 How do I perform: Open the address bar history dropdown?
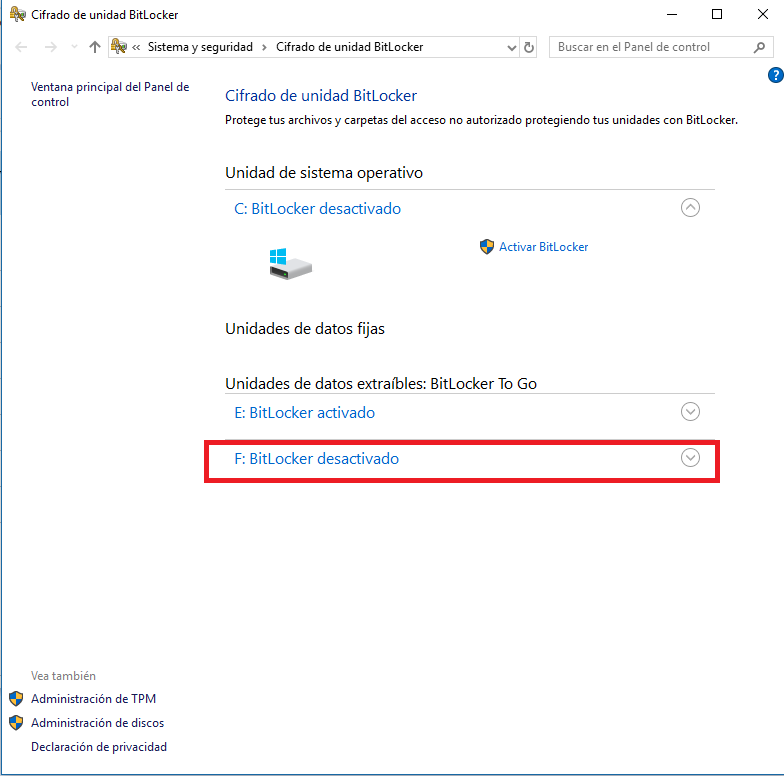coord(511,47)
